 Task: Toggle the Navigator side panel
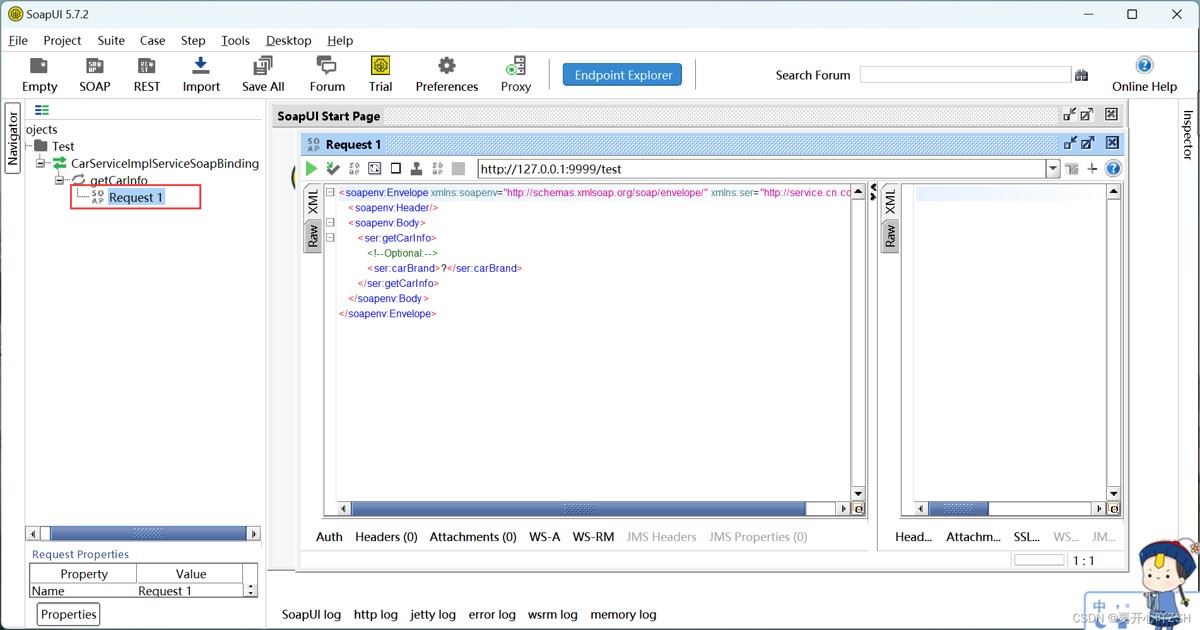(13, 138)
